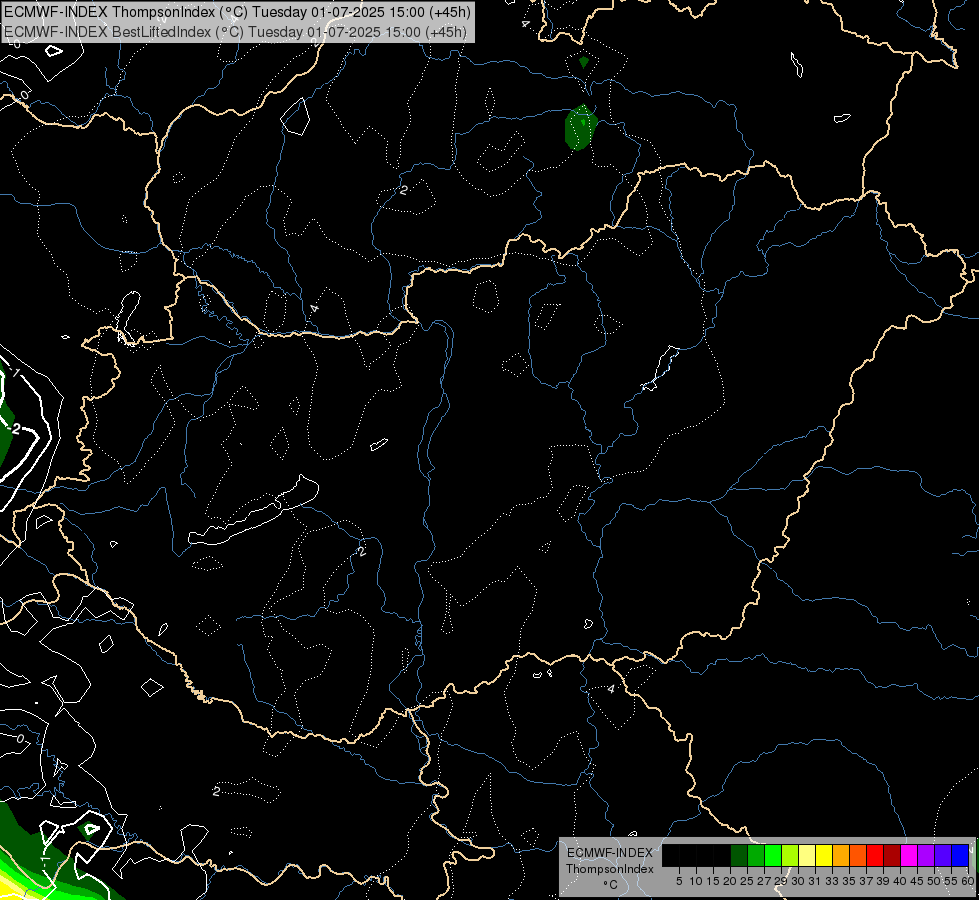Click legend scale value 30
The width and height of the screenshot is (979, 900).
coord(798,881)
